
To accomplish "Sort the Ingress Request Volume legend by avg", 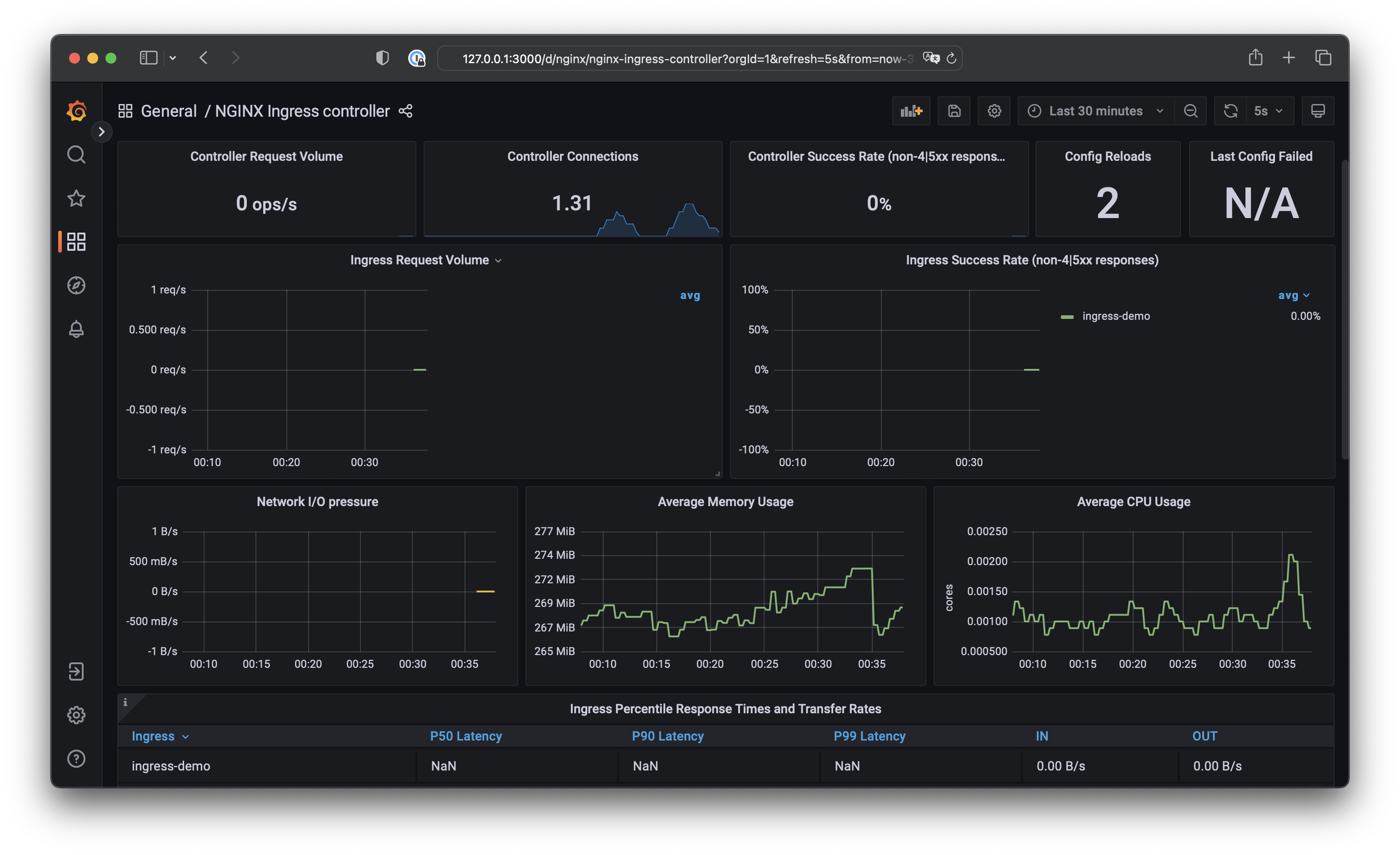I will coord(690,295).
